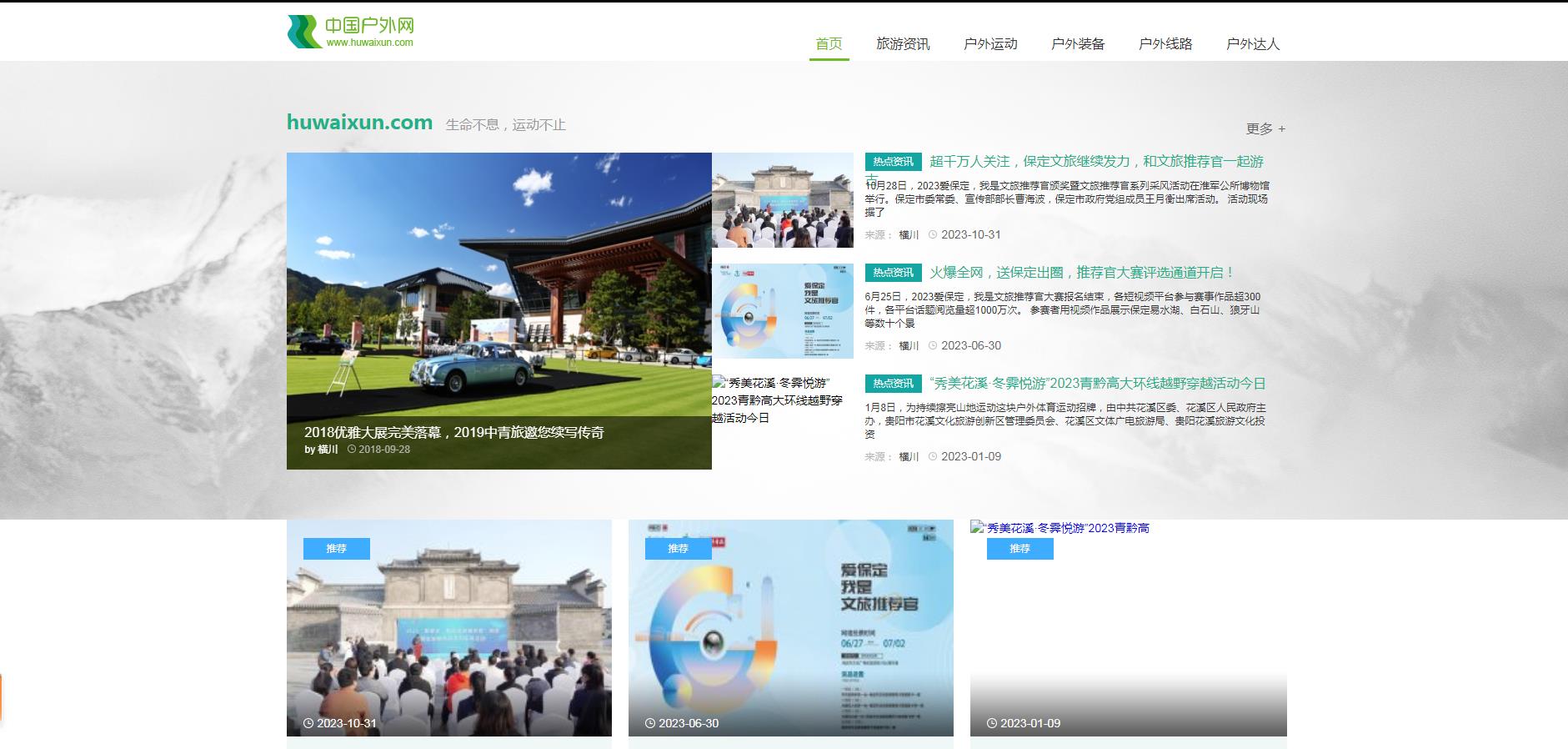Screen dimensions: 1568x749
Task: Click source 横川 beside date 2023-10-31
Action: coord(909,235)
